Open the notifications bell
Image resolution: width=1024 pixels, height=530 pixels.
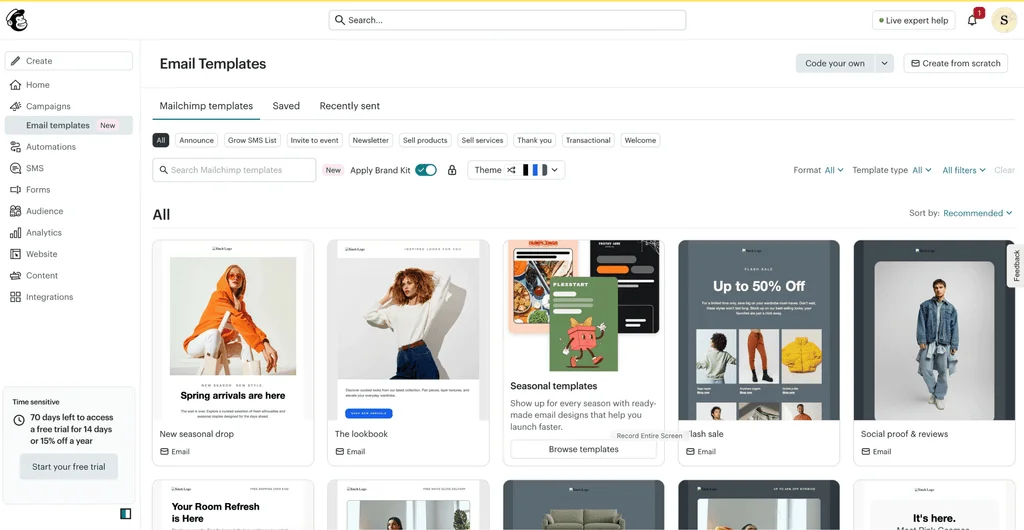tap(972, 20)
